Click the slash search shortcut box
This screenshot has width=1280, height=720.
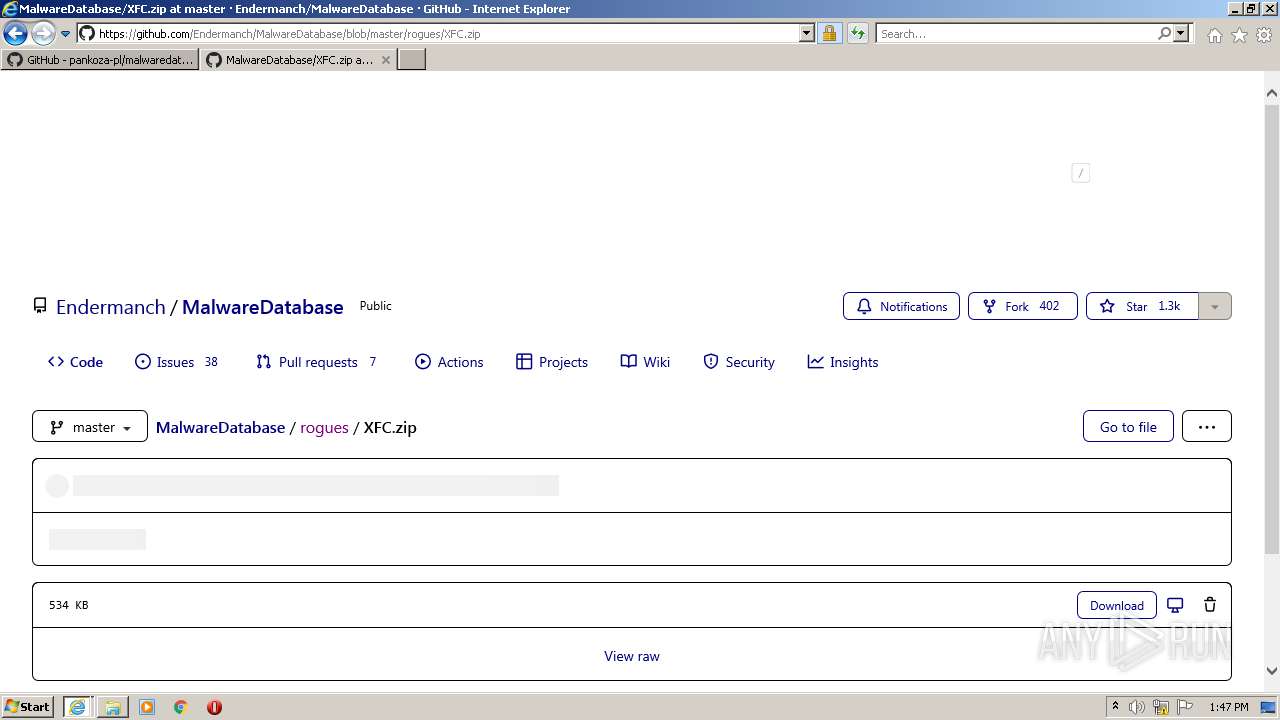1080,173
